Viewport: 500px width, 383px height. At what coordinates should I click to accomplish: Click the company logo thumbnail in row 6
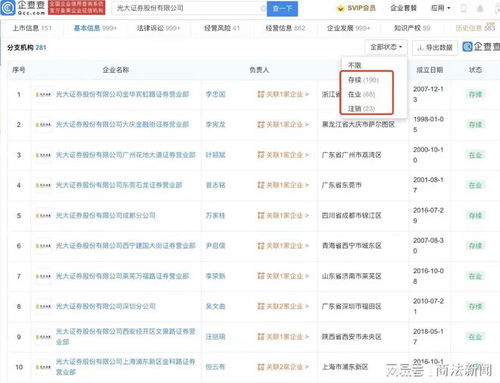tap(43, 246)
